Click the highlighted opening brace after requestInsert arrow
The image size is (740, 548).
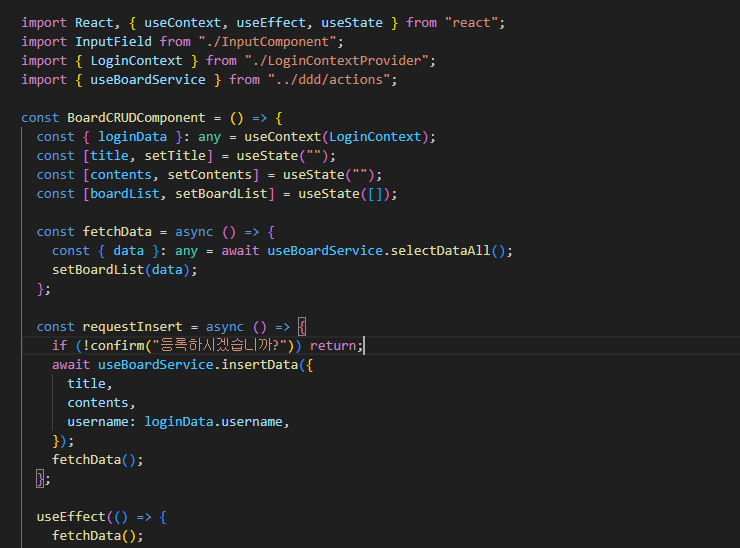tap(302, 327)
